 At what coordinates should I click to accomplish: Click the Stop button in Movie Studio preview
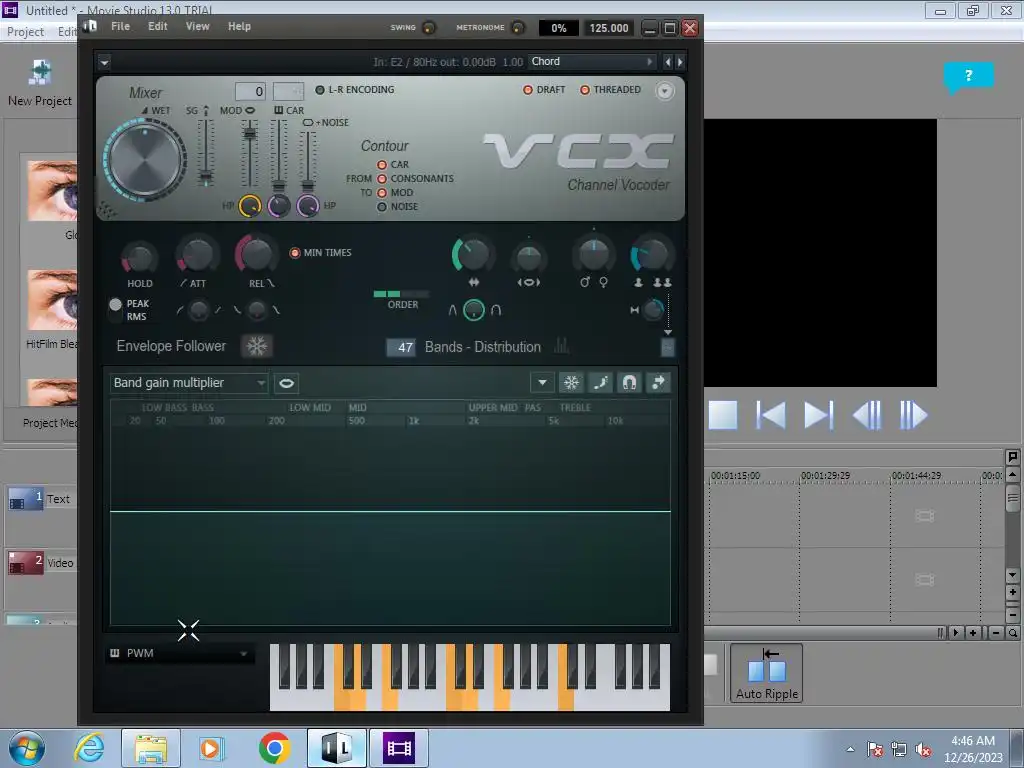[x=723, y=415]
